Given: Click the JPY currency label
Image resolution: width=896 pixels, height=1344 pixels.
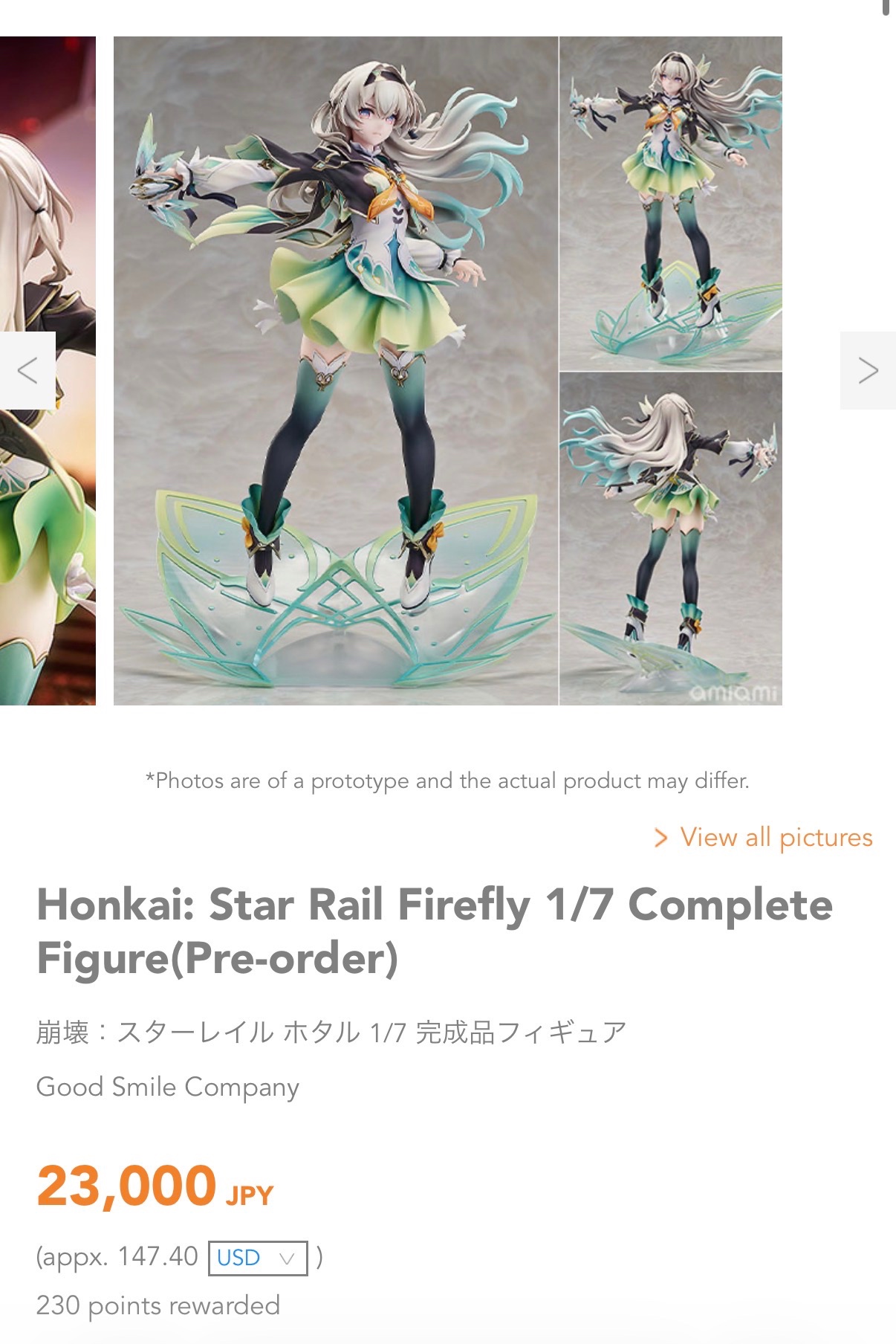Looking at the screenshot, I should pyautogui.click(x=250, y=1195).
